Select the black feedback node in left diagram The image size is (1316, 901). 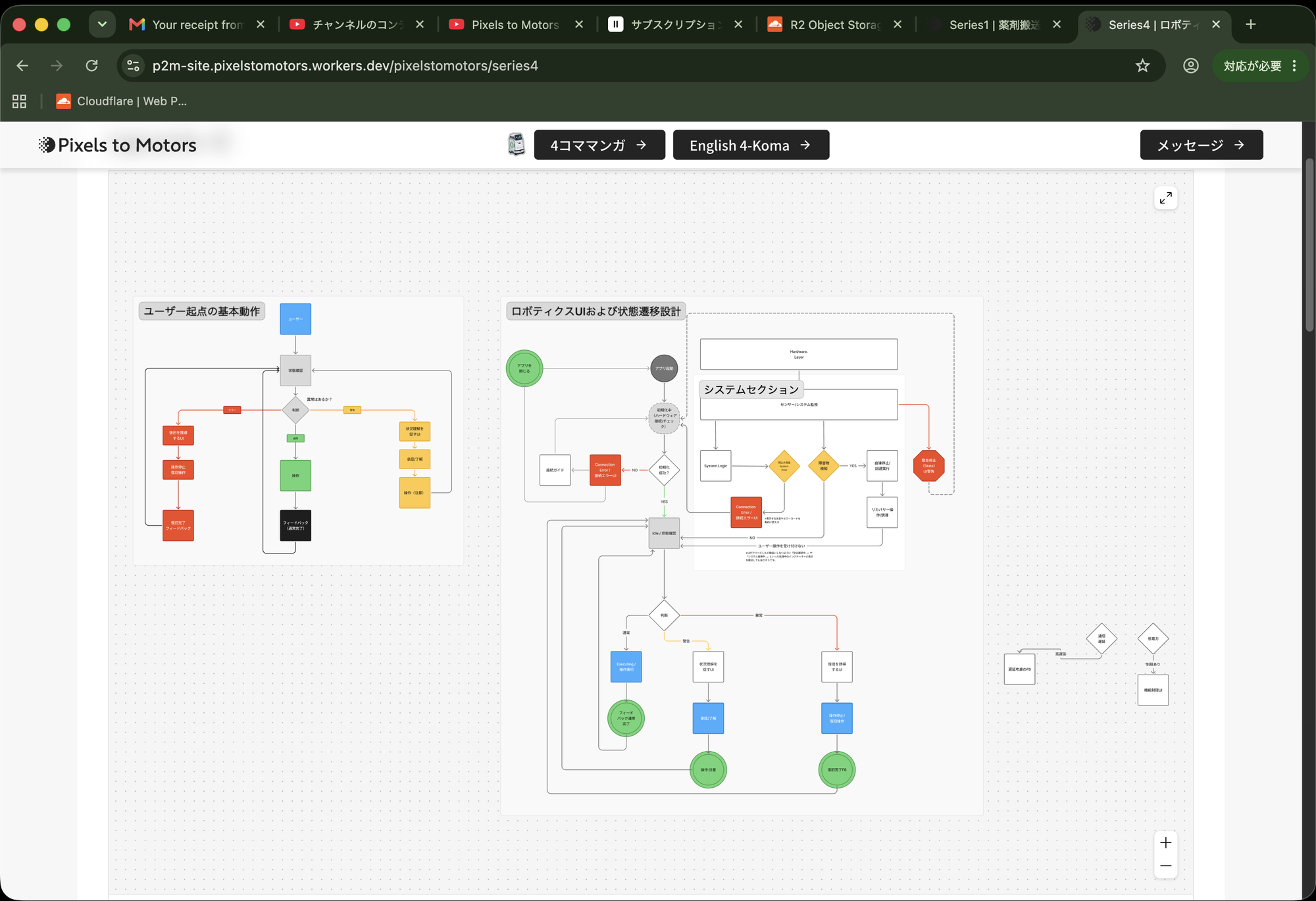click(x=295, y=525)
